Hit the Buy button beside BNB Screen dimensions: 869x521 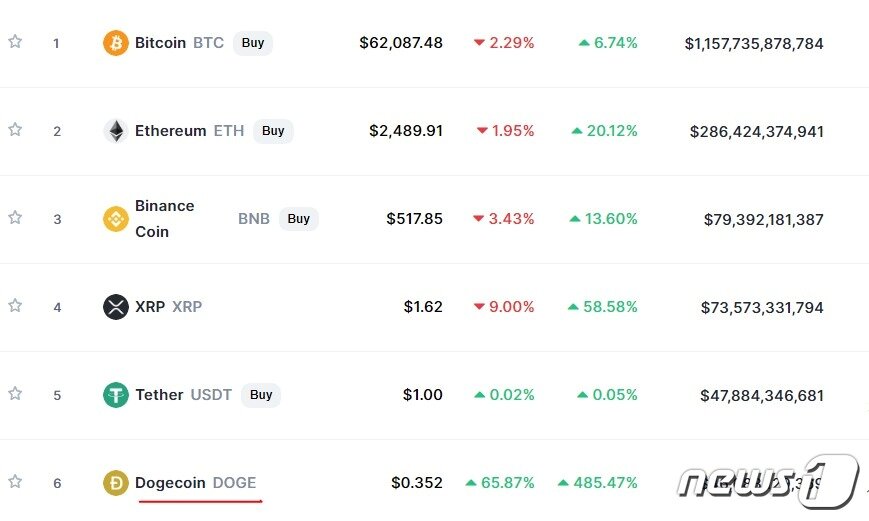pos(298,219)
